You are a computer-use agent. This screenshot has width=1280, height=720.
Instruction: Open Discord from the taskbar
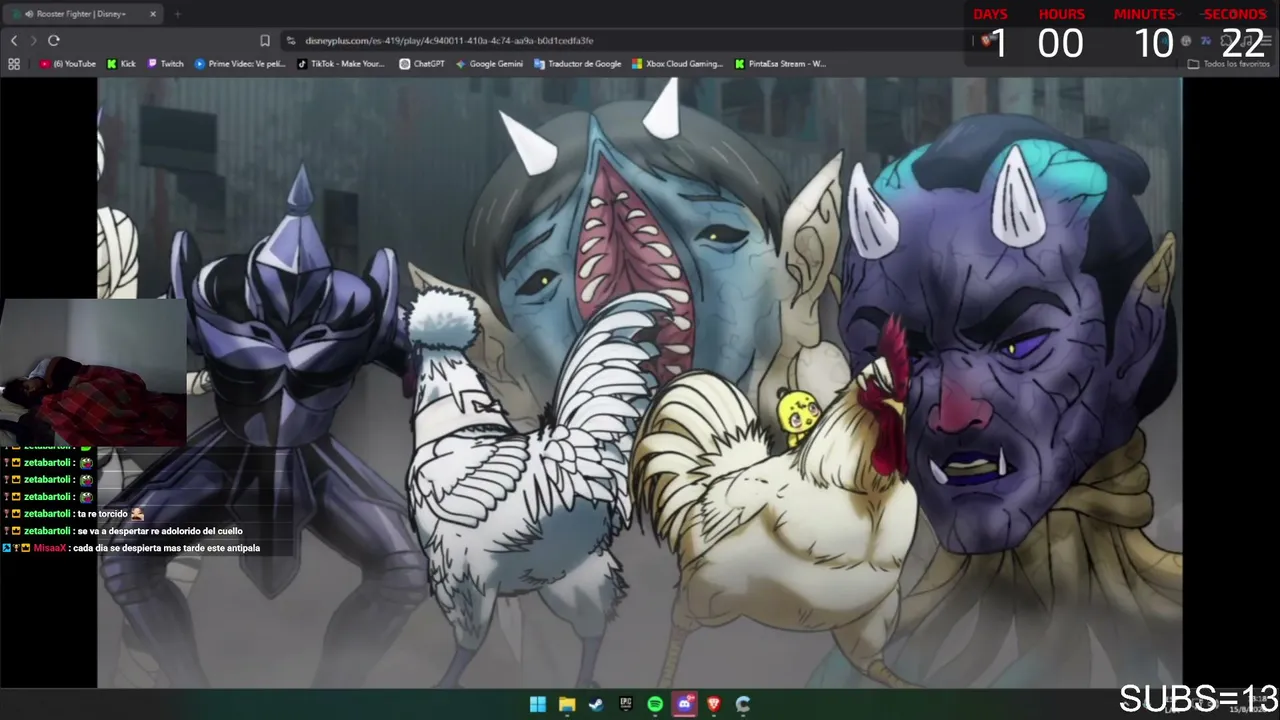(684, 704)
